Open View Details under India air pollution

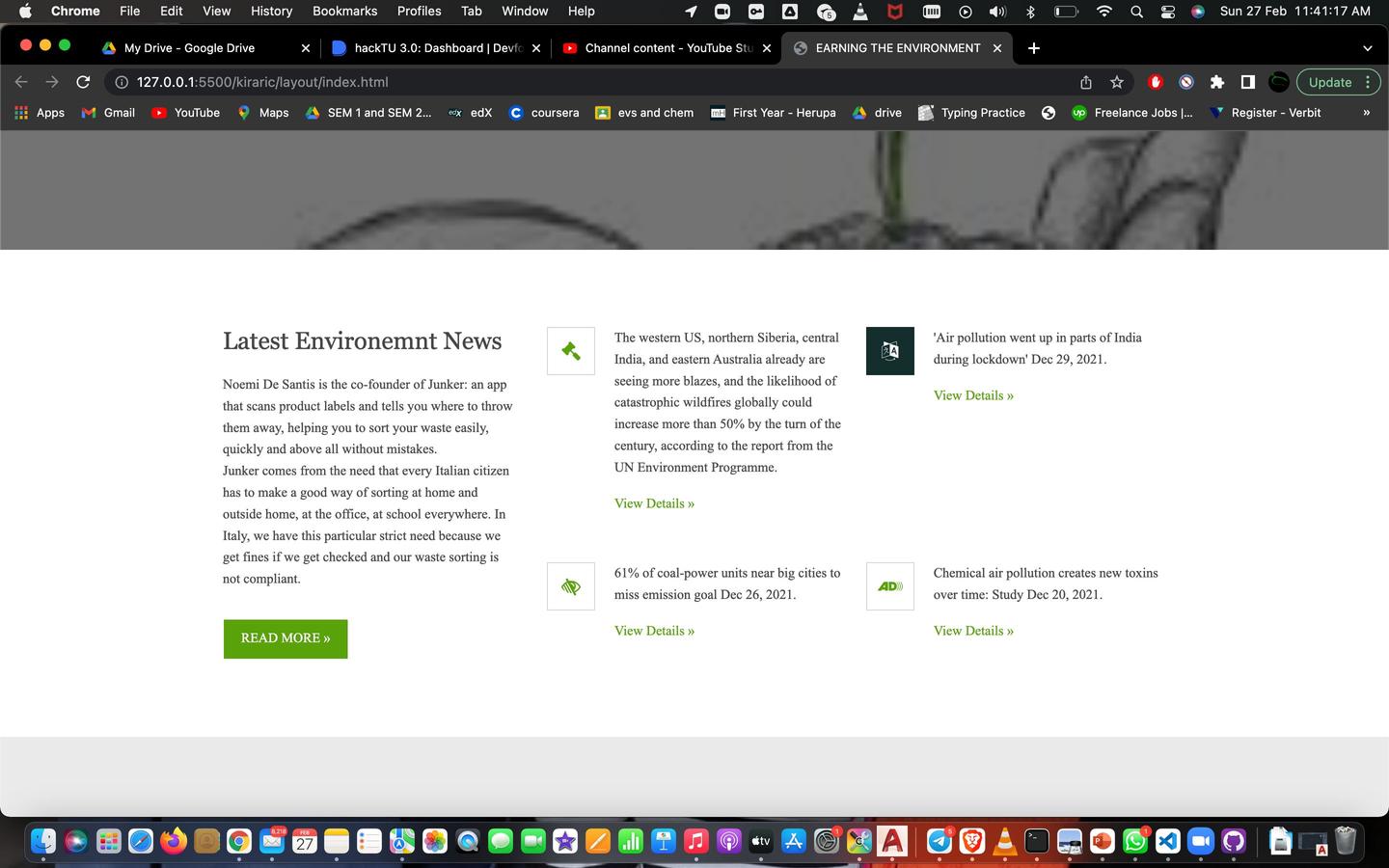973,395
